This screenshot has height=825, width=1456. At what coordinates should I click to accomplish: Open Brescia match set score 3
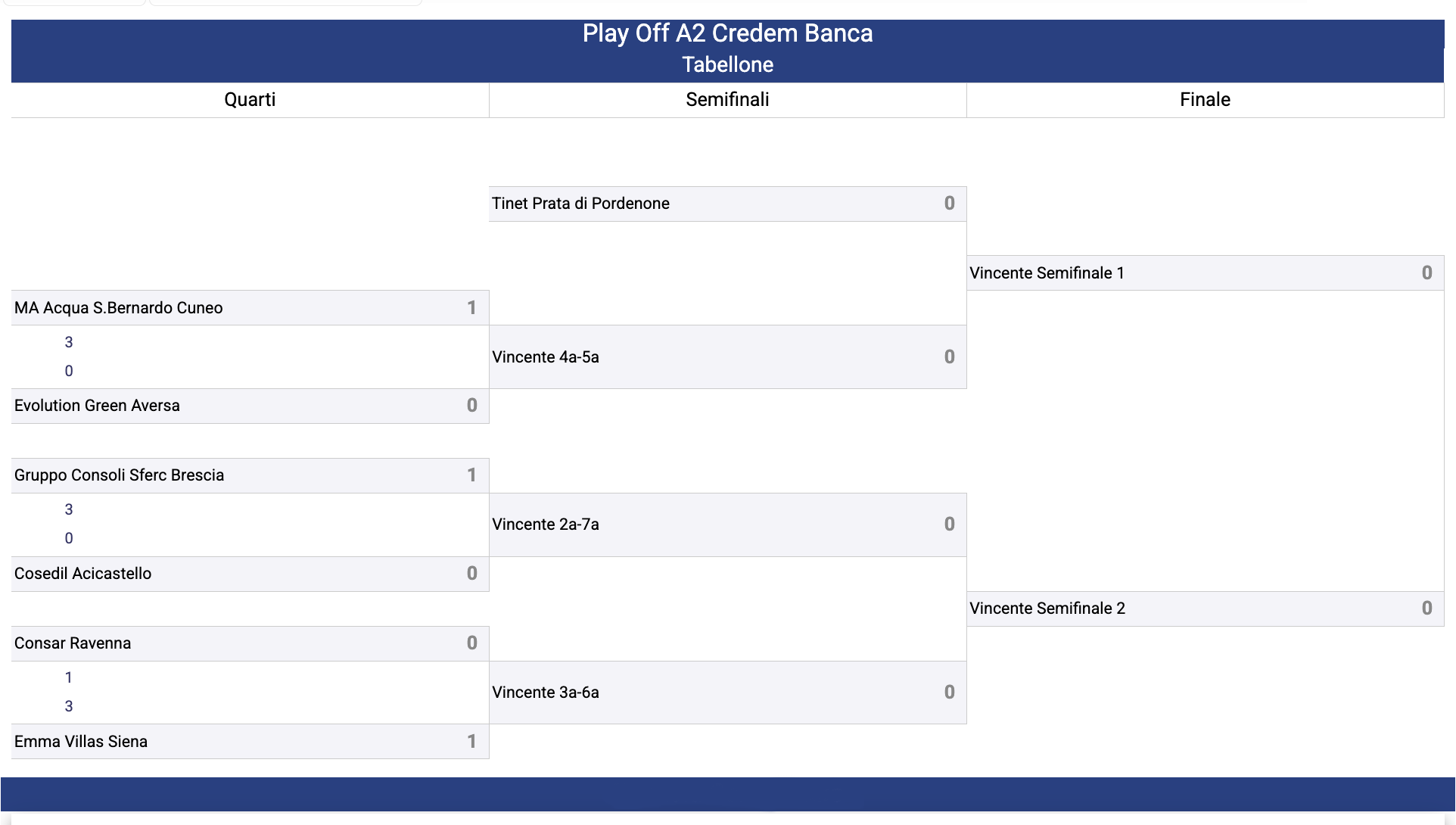pos(69,509)
